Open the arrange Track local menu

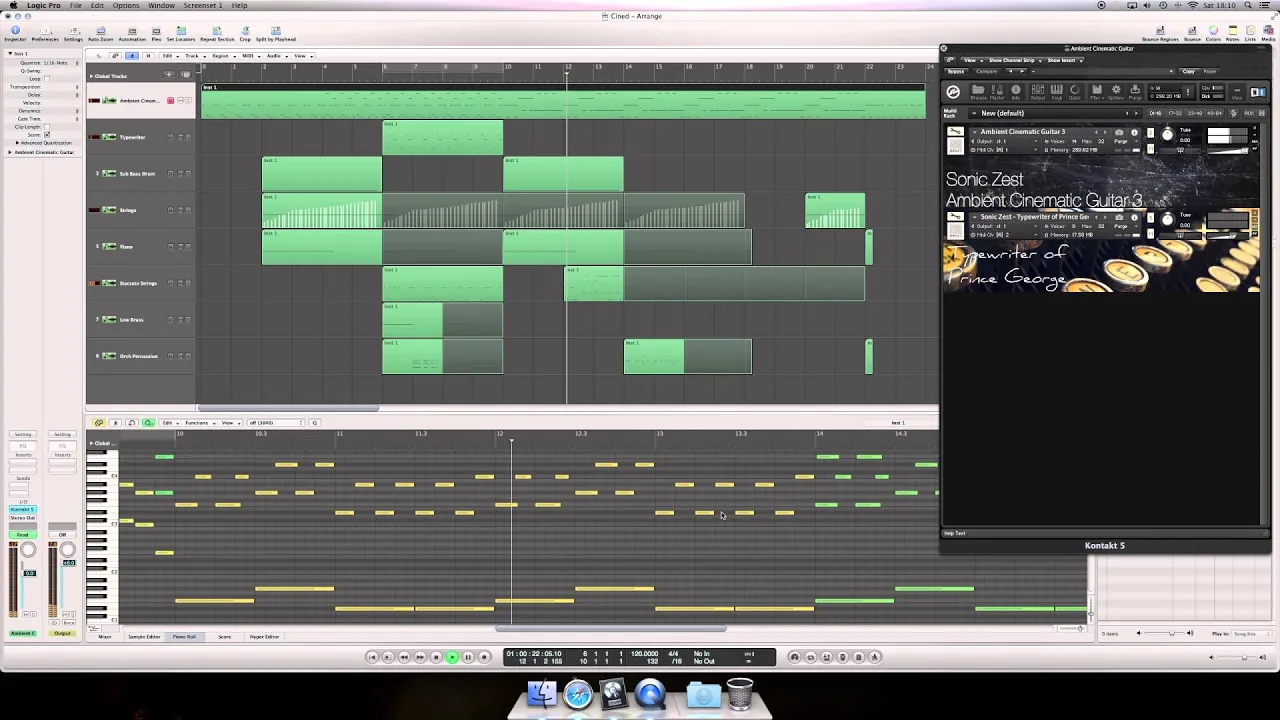[195, 56]
